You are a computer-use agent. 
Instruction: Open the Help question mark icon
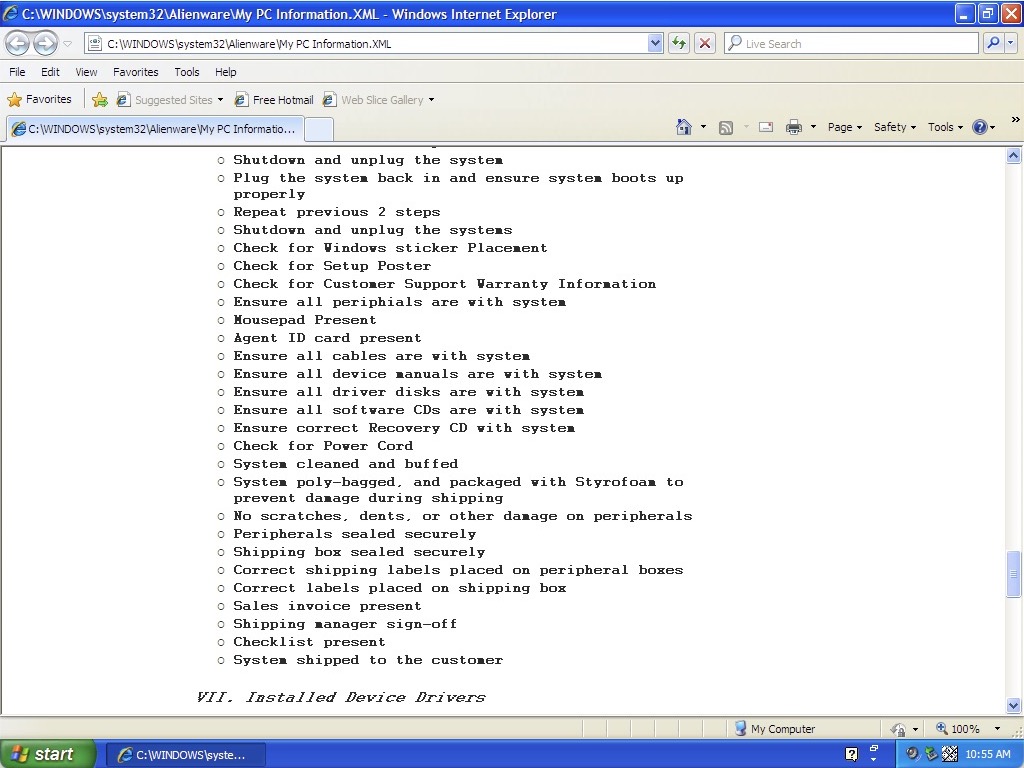click(x=979, y=127)
